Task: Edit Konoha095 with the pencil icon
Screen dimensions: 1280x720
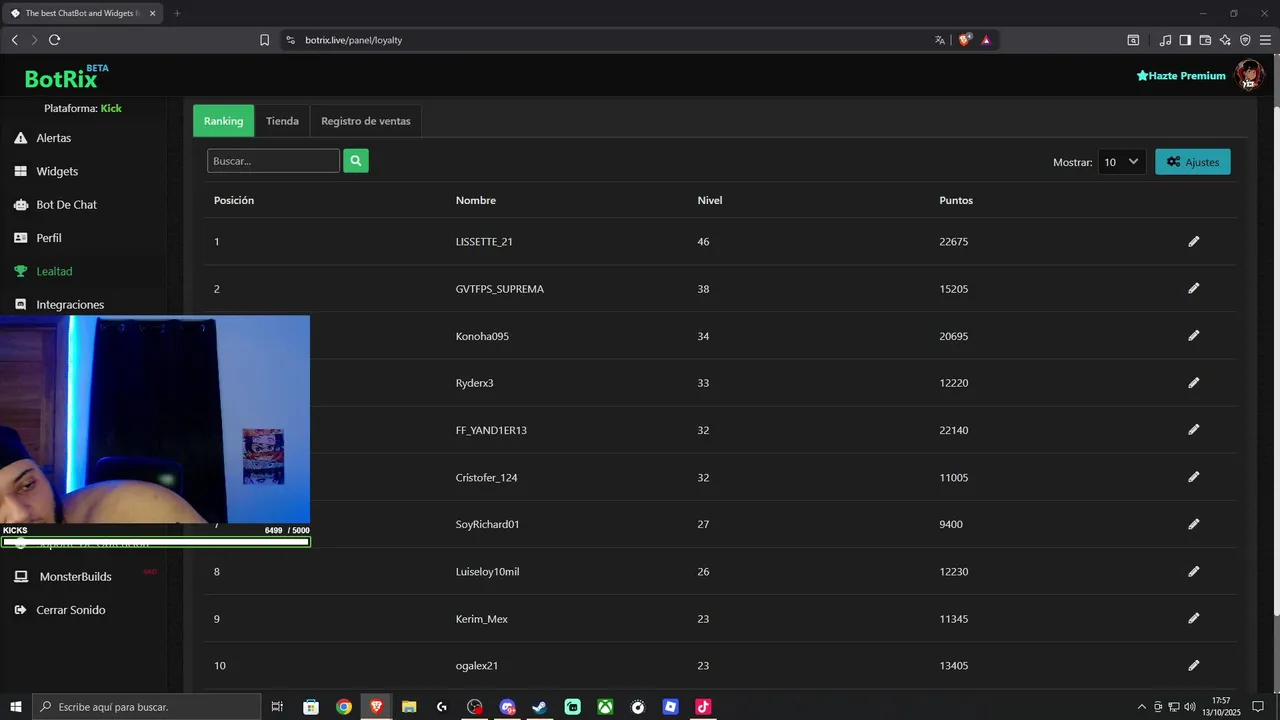Action: [x=1193, y=336]
